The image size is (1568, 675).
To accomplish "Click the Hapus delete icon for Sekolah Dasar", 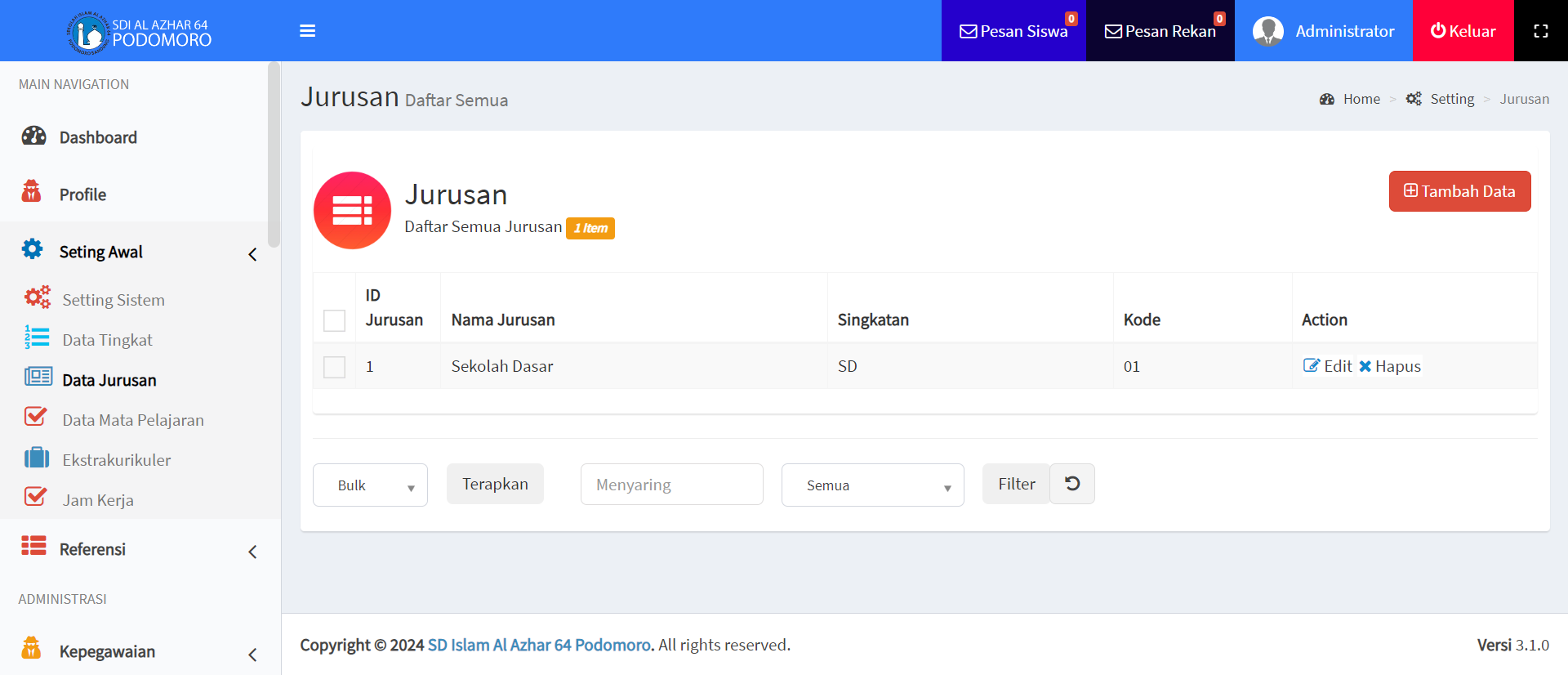I will point(1365,366).
